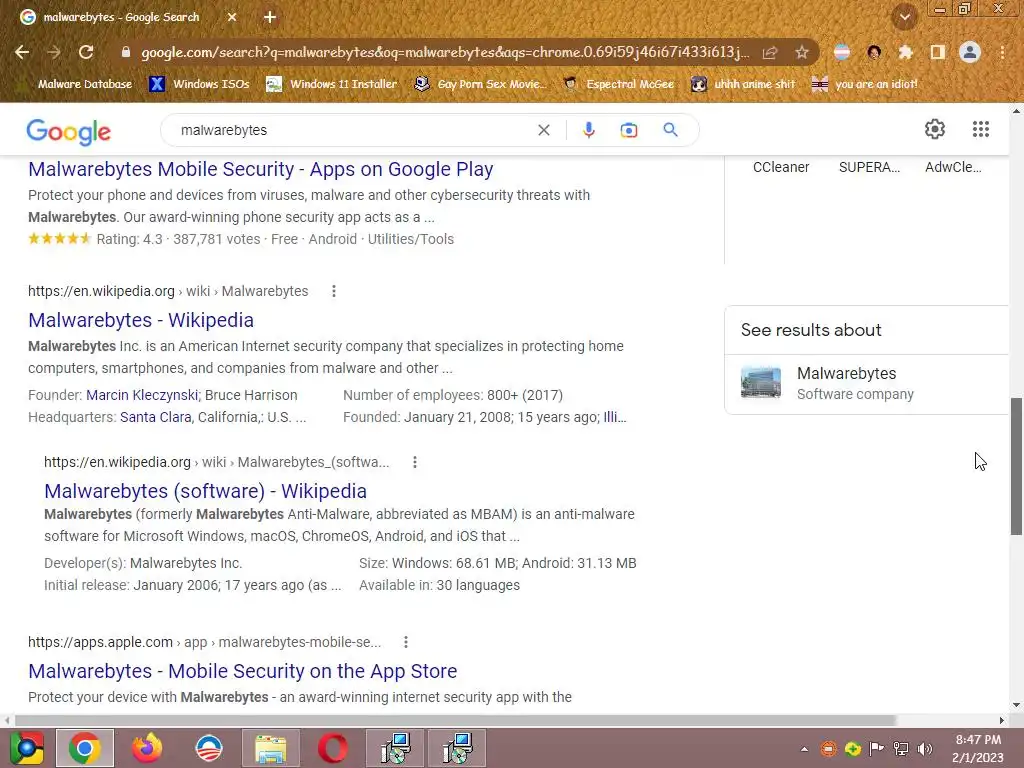The width and height of the screenshot is (1024, 768).
Task: Expand the tab search dropdown arrow
Action: click(x=904, y=18)
